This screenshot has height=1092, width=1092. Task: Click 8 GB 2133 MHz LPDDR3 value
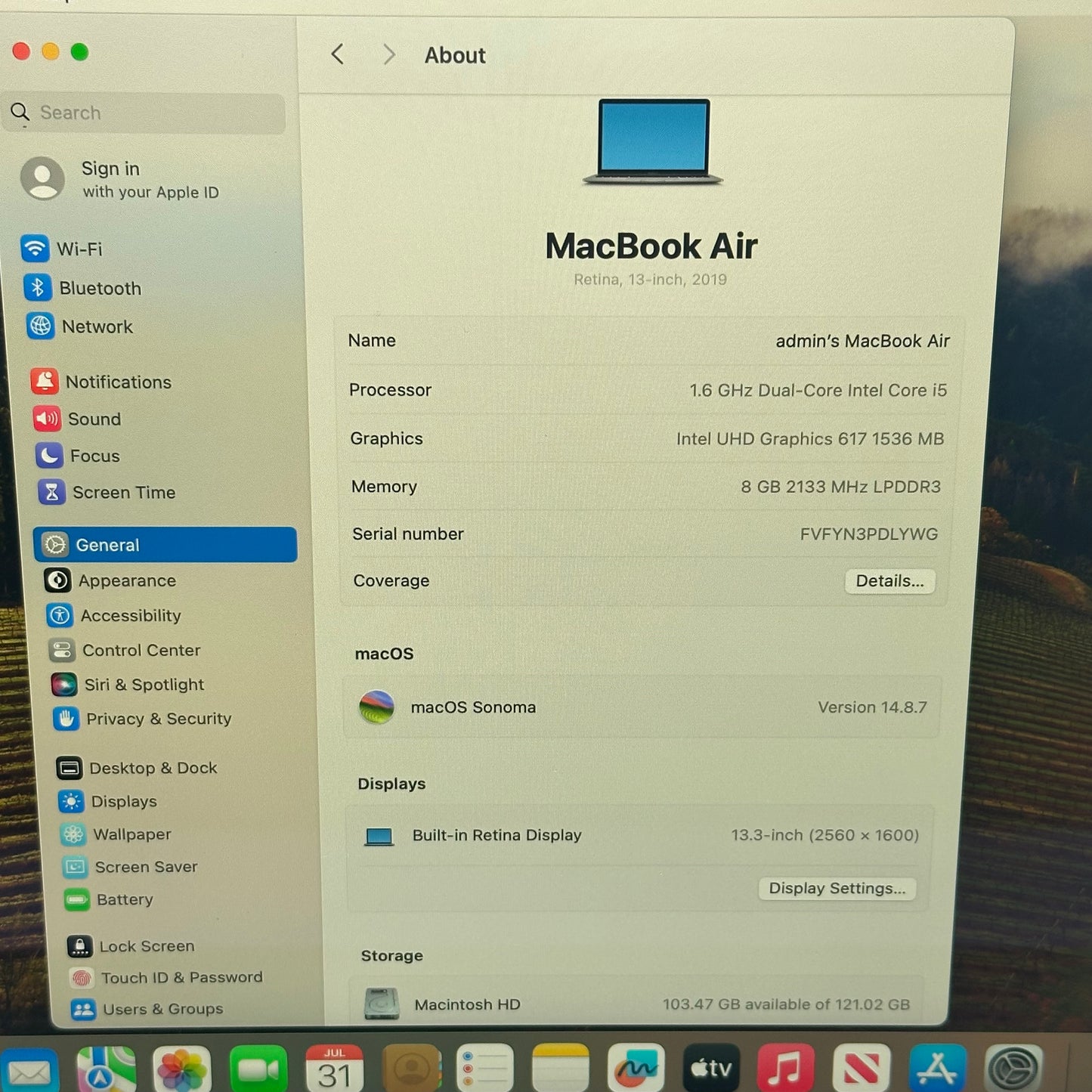pyautogui.click(x=840, y=487)
